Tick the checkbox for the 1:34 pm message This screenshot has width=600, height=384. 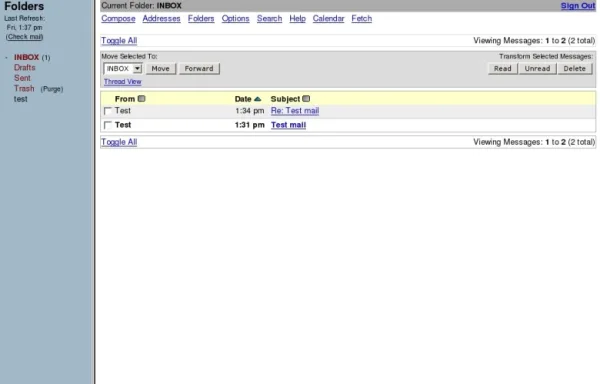pos(108,111)
